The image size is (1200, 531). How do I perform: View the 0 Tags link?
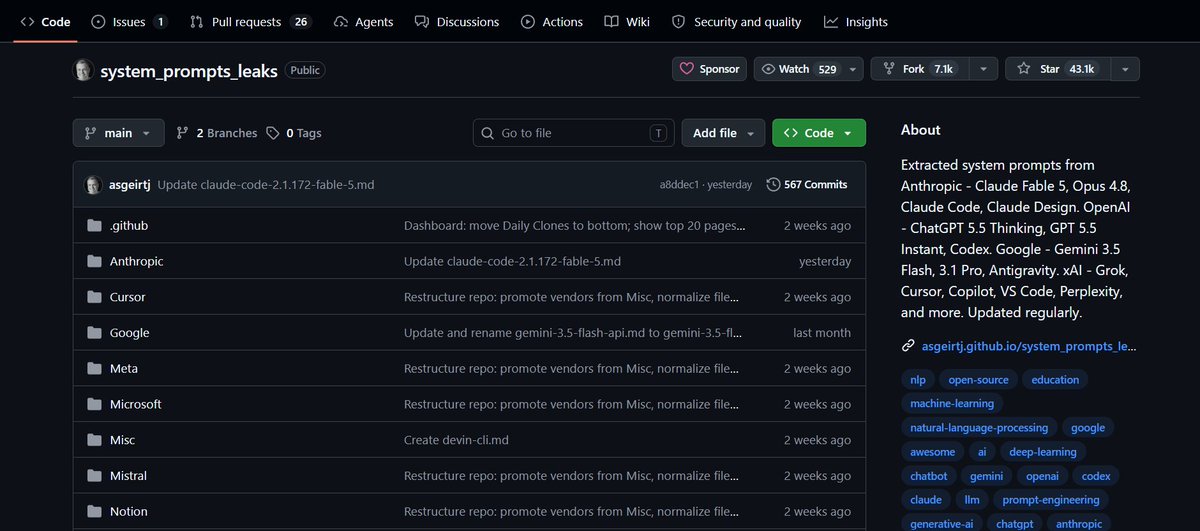[294, 133]
